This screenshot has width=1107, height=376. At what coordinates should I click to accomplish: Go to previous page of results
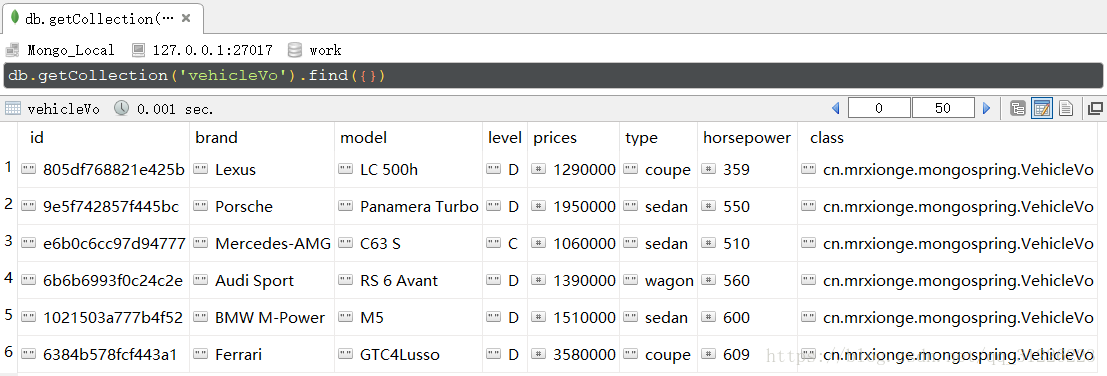pos(836,109)
